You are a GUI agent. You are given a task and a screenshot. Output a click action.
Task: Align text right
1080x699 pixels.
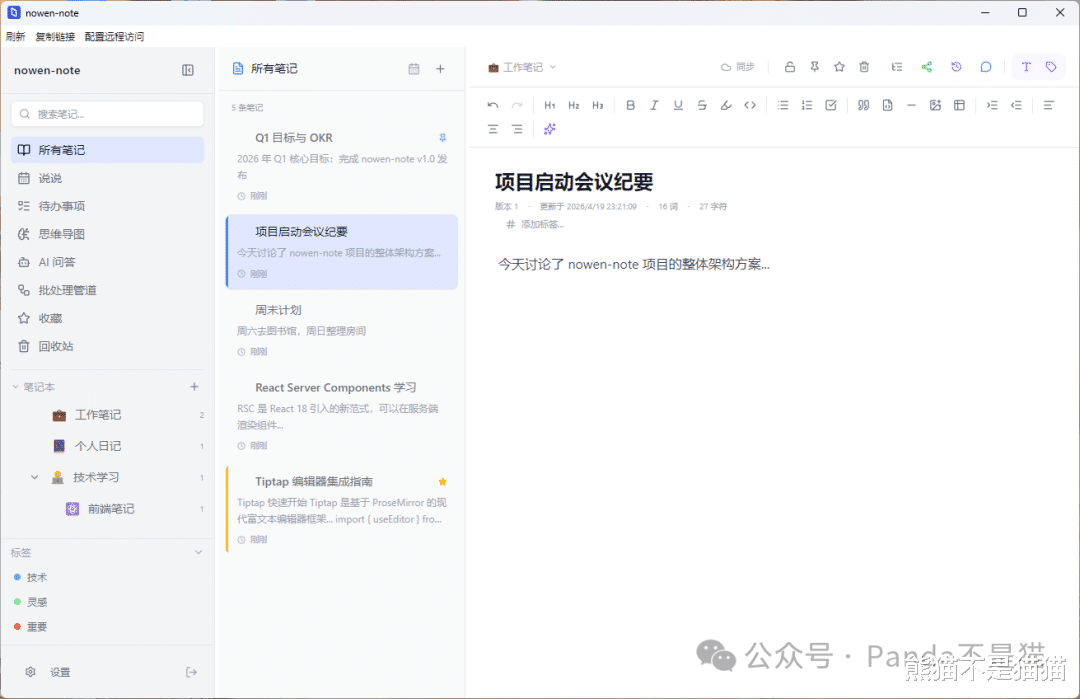click(x=517, y=129)
